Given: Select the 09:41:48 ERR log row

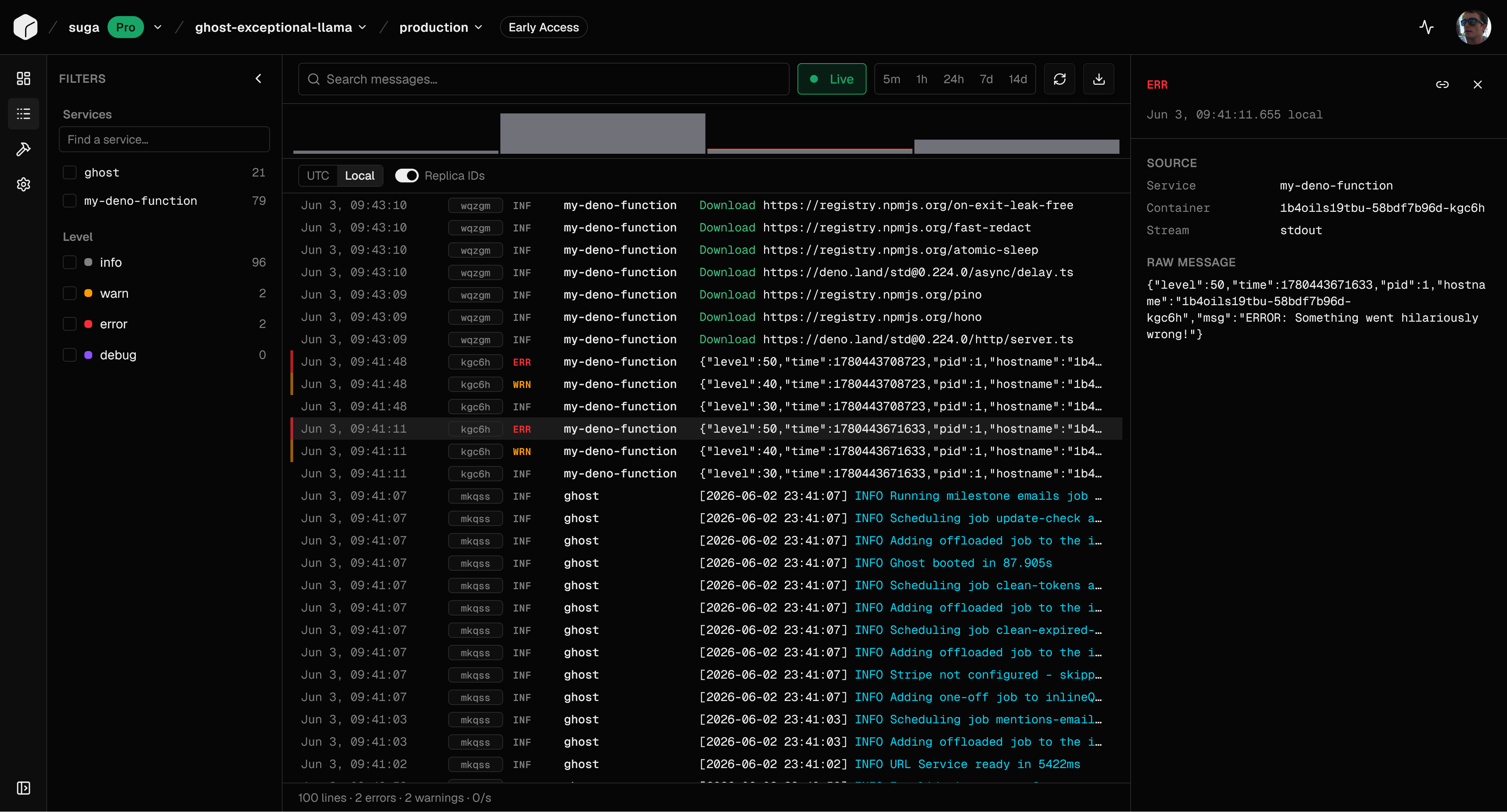Looking at the screenshot, I should (x=706, y=362).
